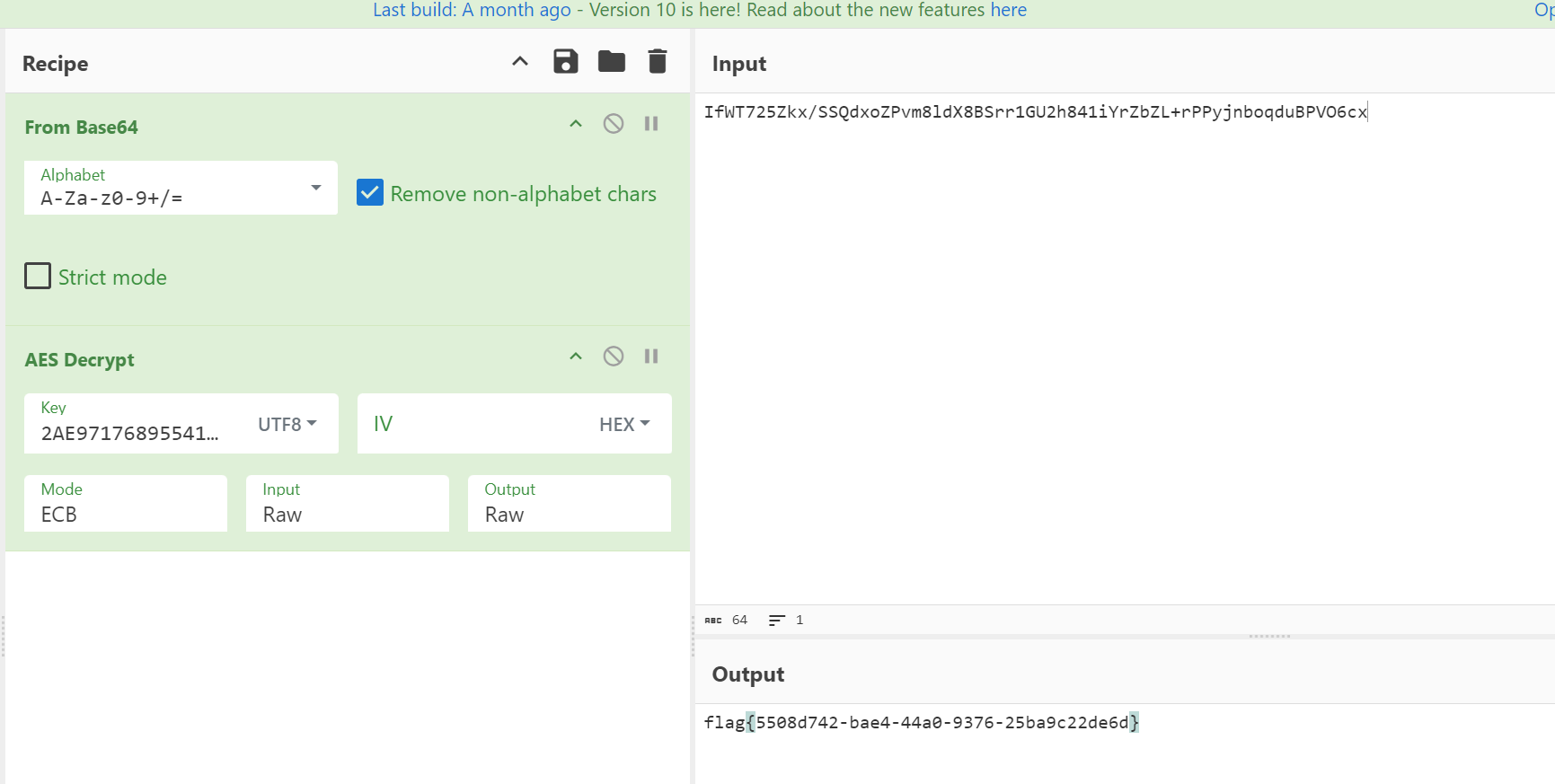1555x784 pixels.
Task: Click the 'Last build: A month ago' link
Action: tap(472, 10)
